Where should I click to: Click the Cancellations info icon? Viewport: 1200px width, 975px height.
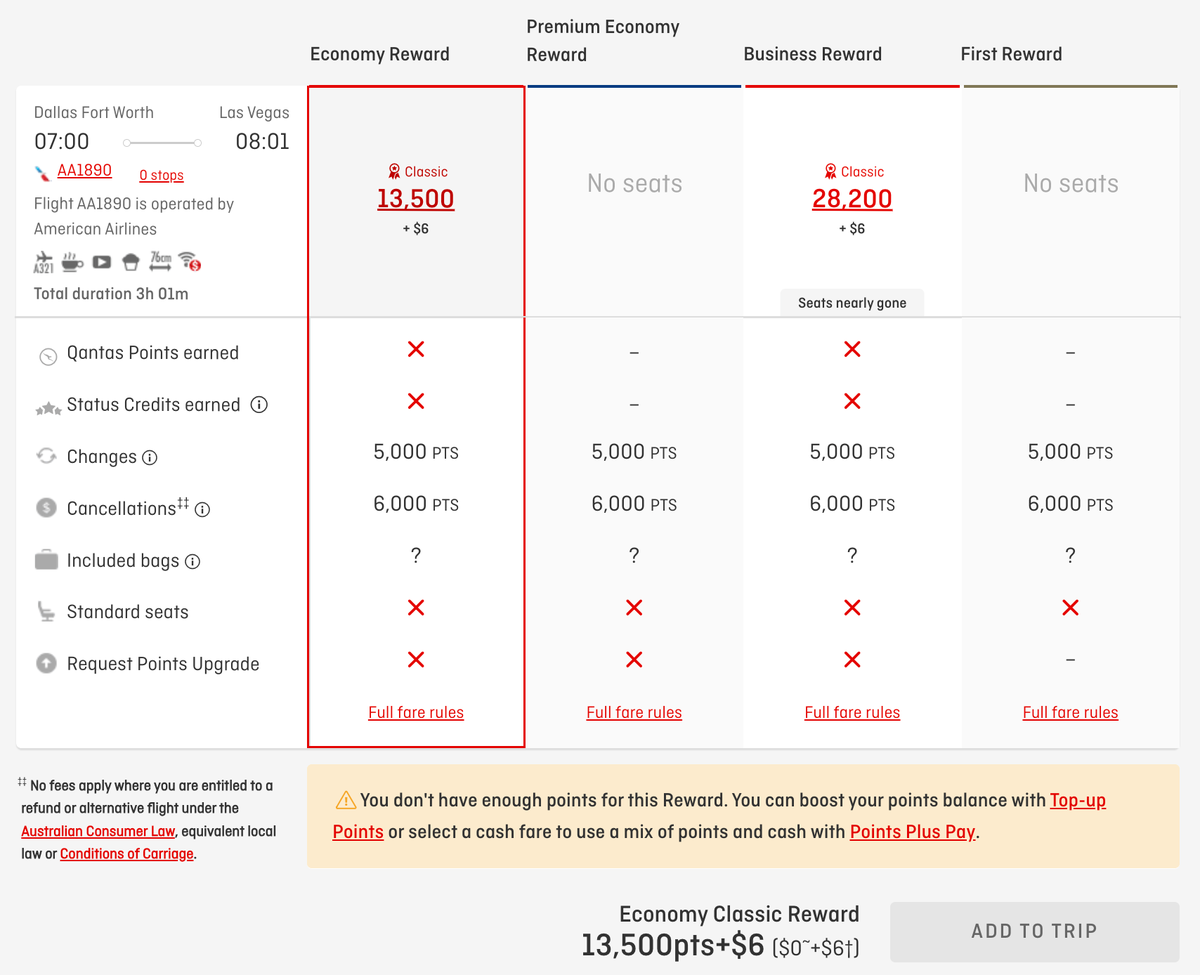(203, 509)
